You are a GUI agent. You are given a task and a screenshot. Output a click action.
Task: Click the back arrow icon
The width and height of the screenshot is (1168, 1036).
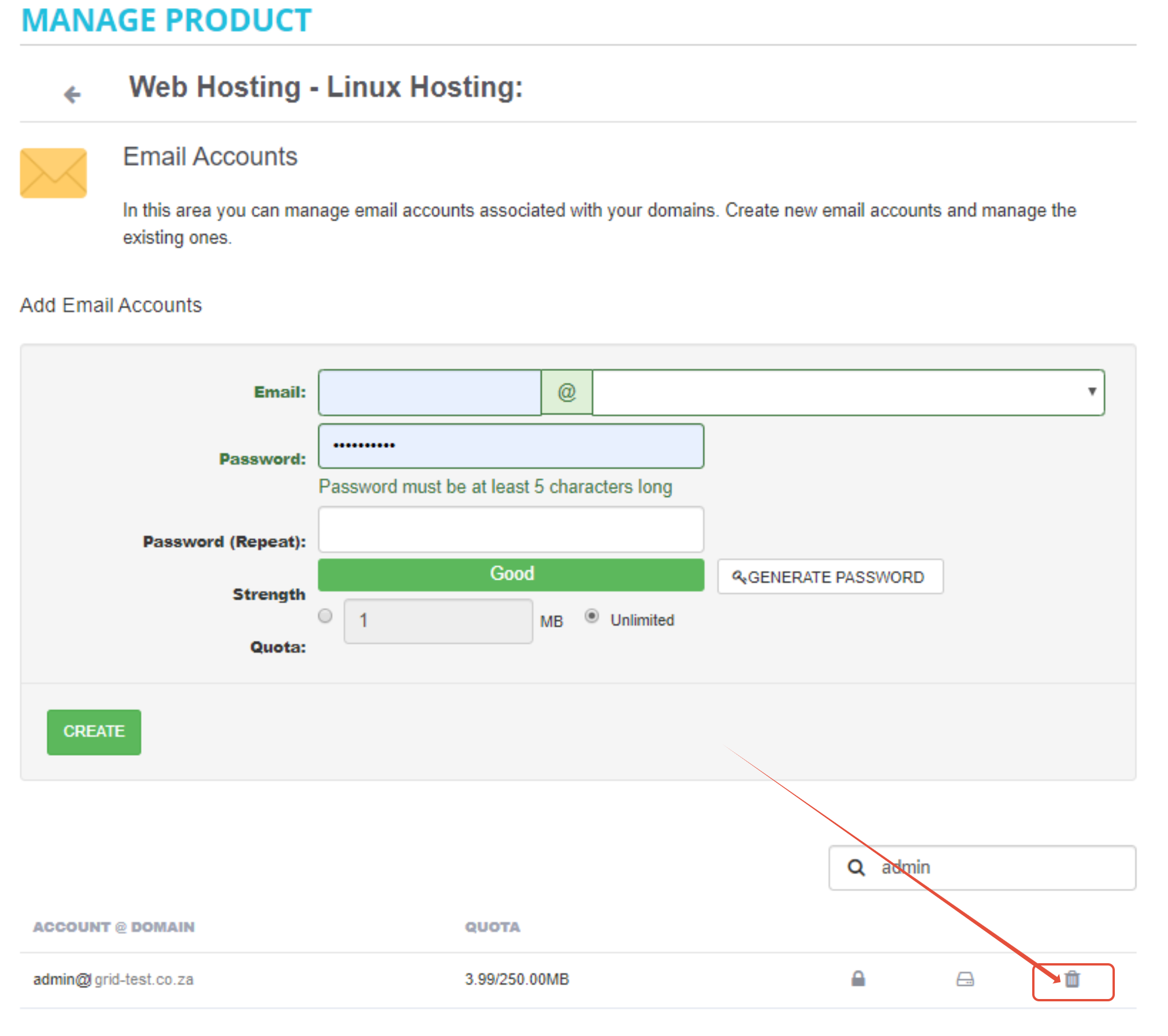coord(72,94)
